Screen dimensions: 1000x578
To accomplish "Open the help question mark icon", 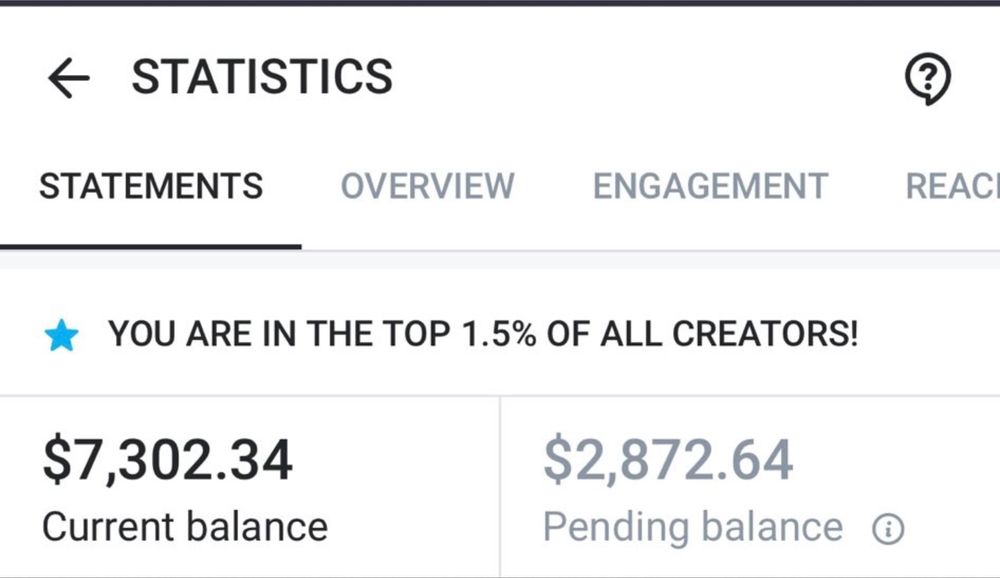I will 928,78.
